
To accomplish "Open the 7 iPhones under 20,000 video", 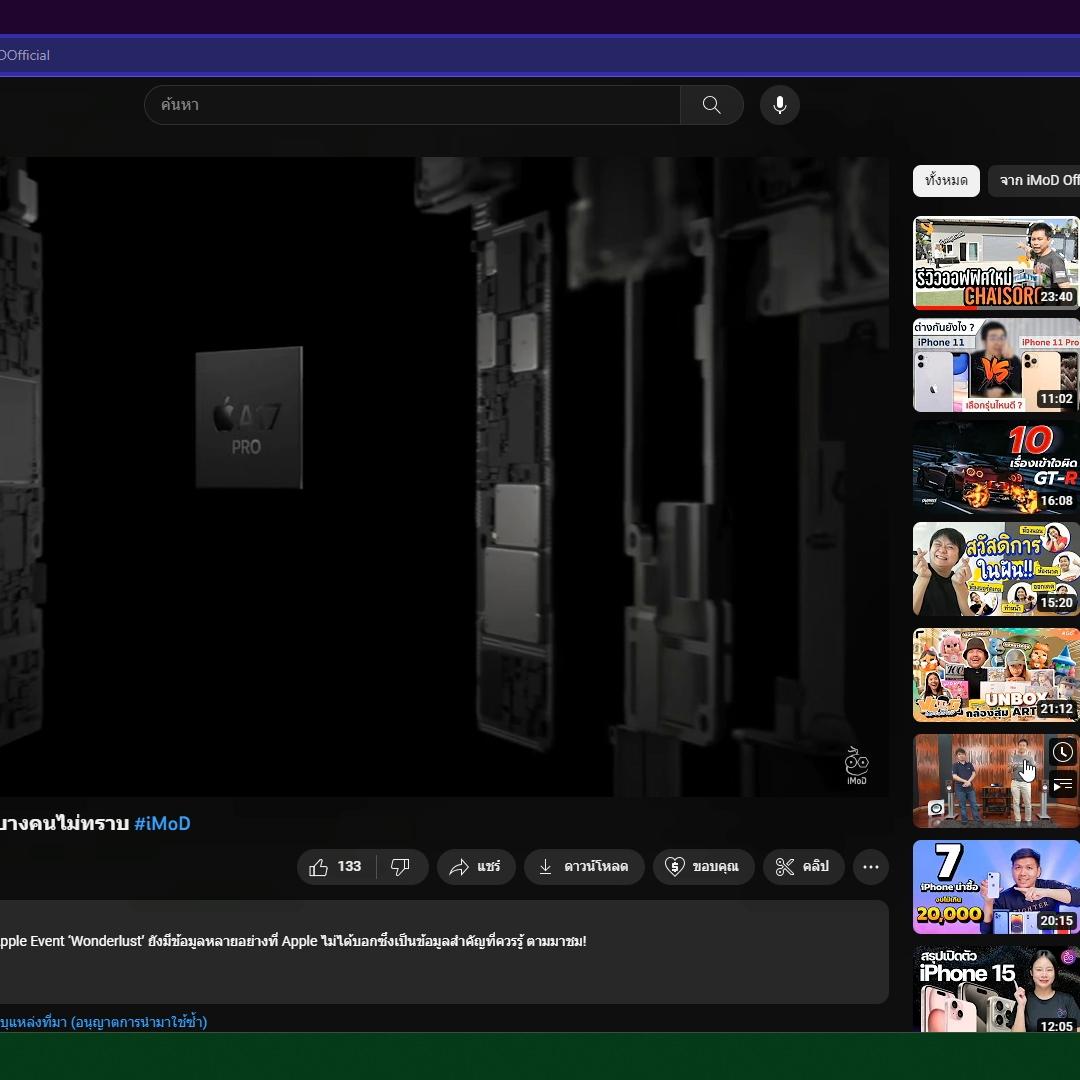I will (996, 887).
